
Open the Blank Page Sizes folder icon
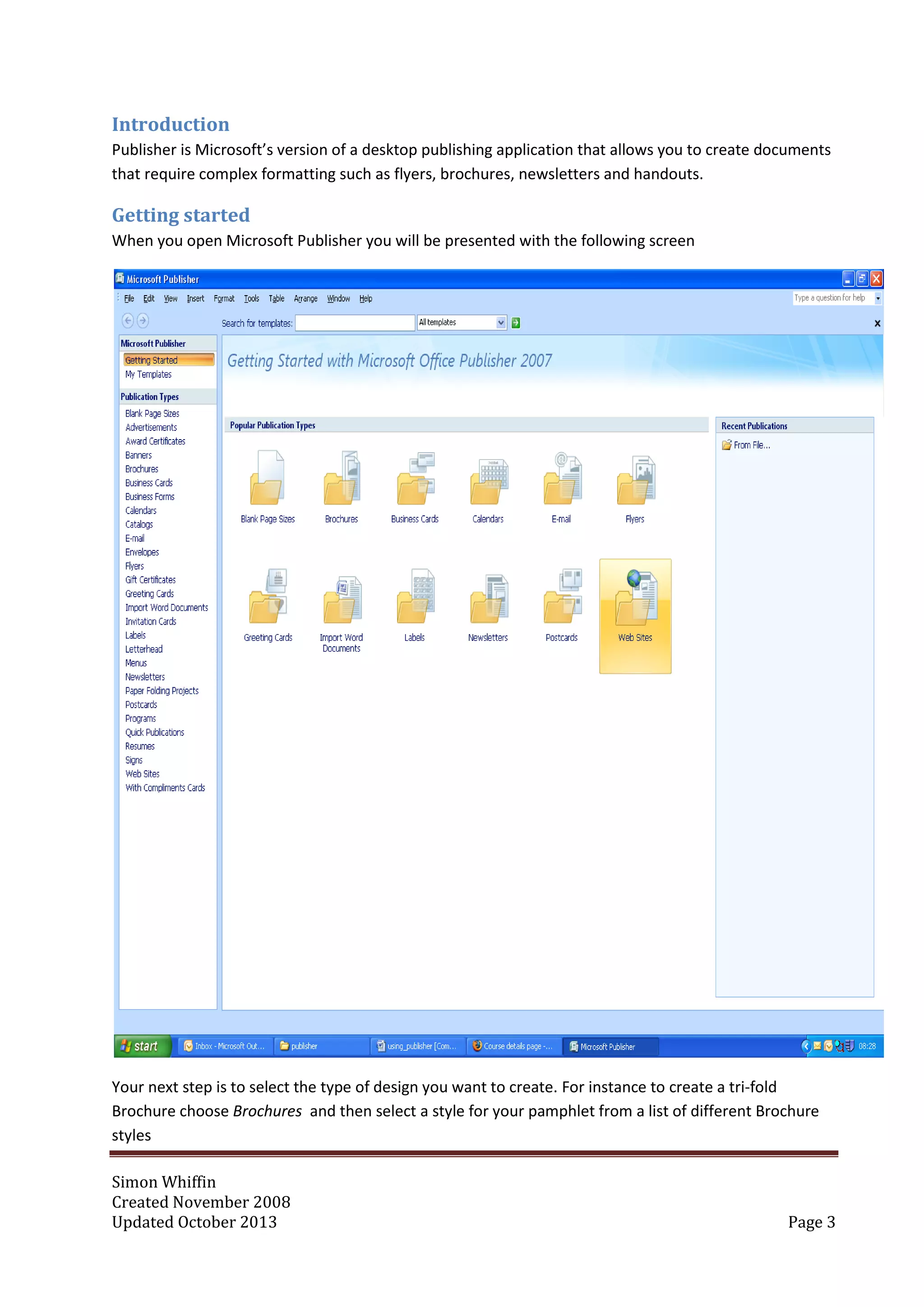point(268,478)
